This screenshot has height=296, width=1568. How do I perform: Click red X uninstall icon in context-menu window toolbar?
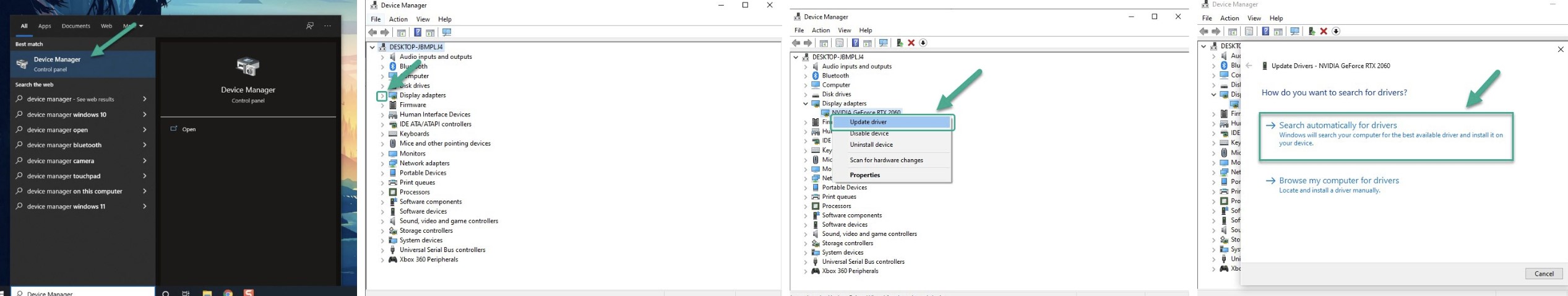click(911, 43)
